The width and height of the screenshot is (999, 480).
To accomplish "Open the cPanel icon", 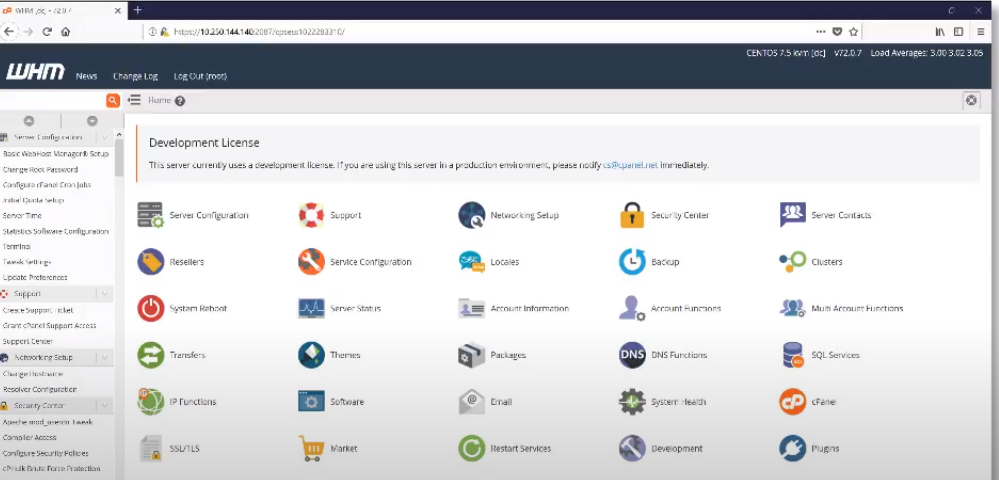I will (793, 402).
